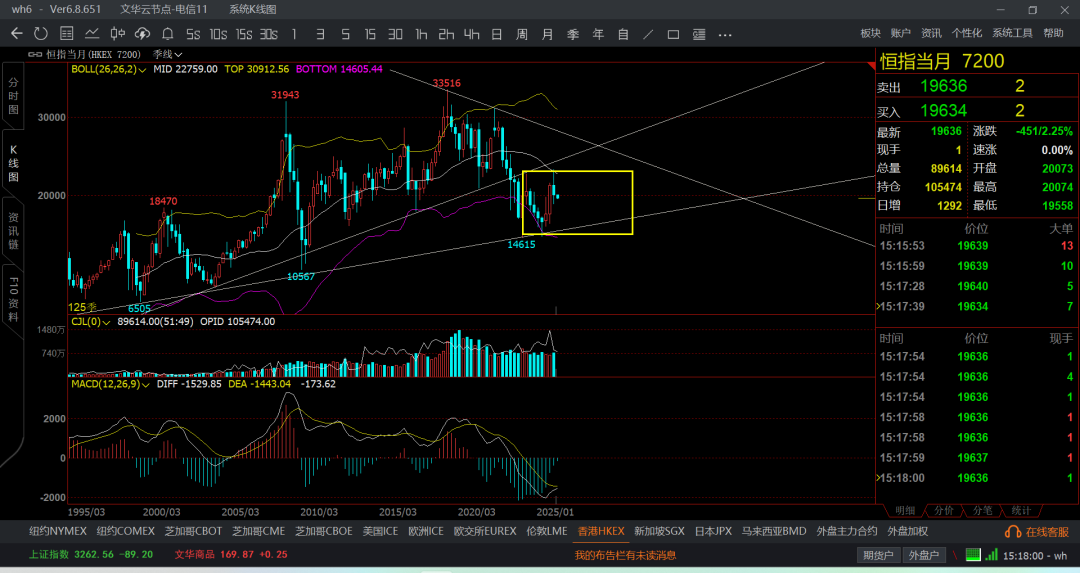Select the 纽约COMEX exchange tab
1080x573 pixels.
coord(125,531)
